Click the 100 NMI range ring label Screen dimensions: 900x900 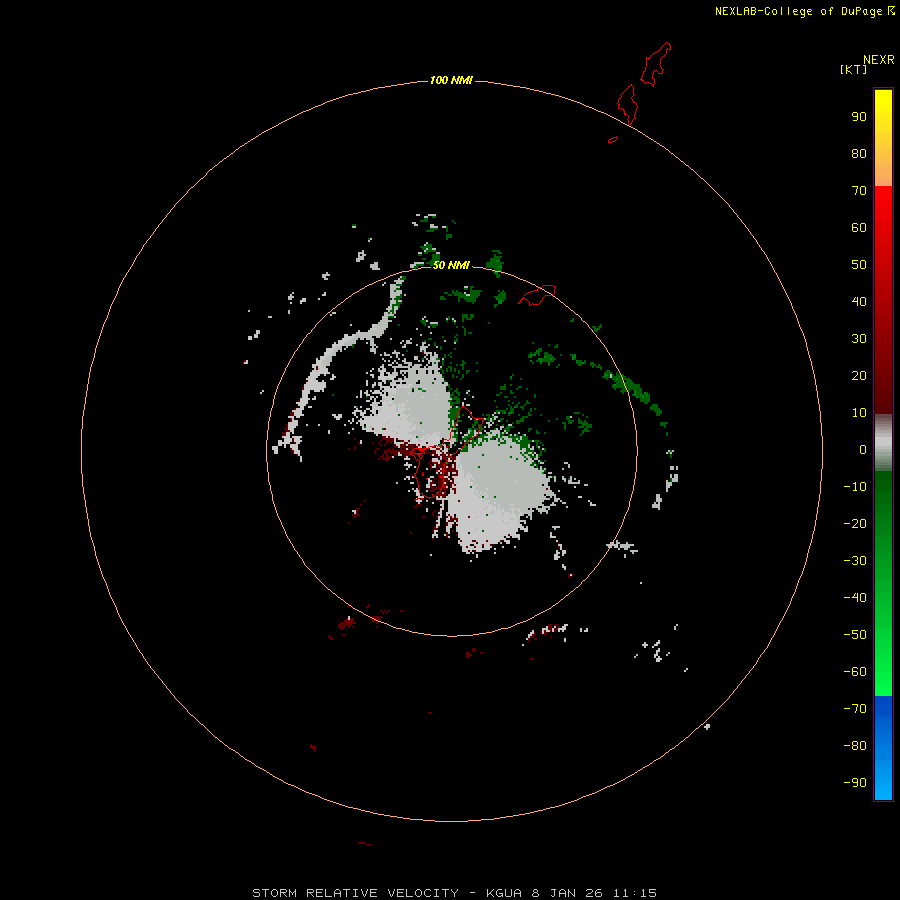[451, 80]
